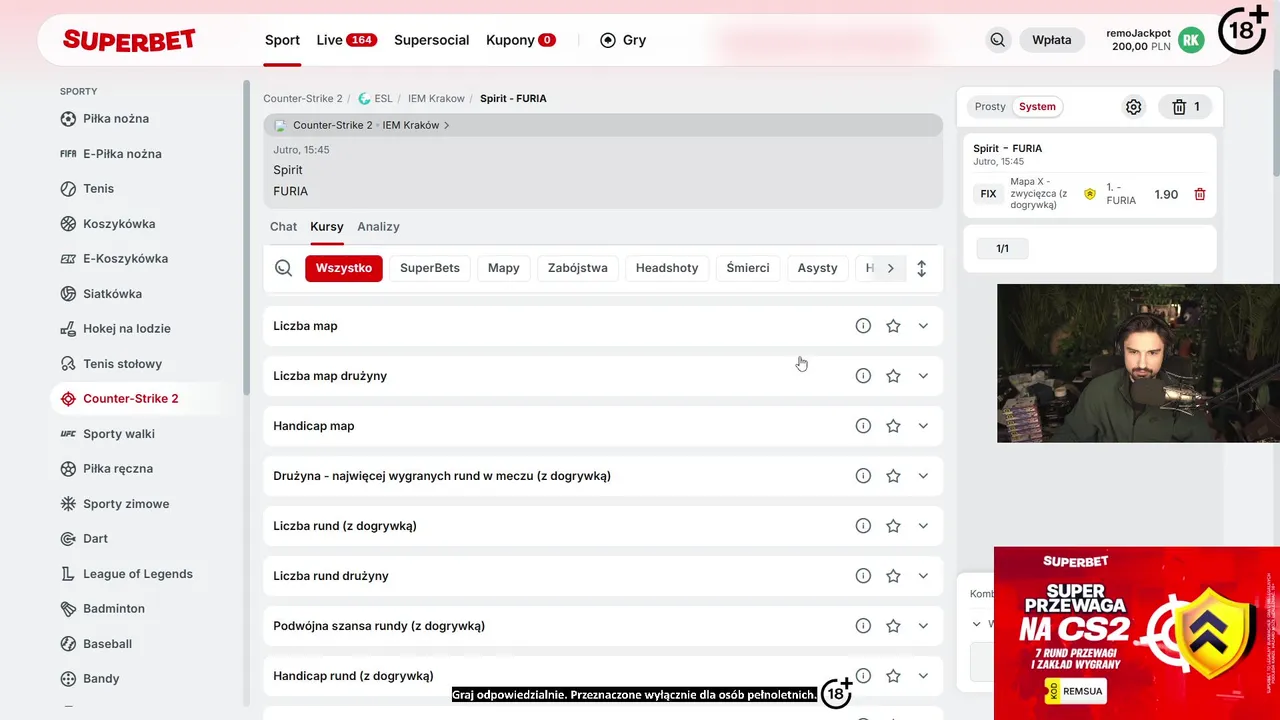Show info for Liczba map
The image size is (1280, 720).
click(863, 326)
